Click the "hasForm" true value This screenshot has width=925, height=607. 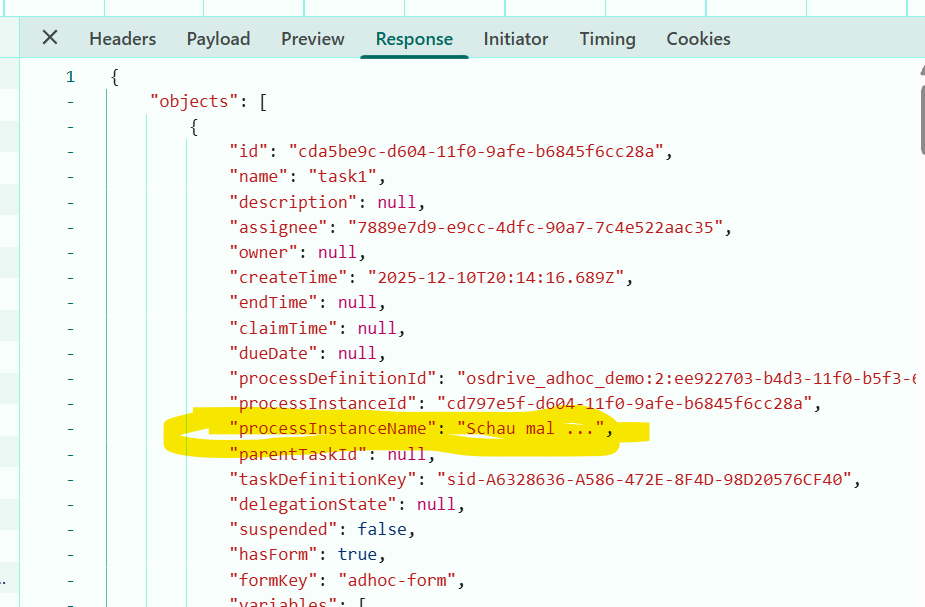[x=357, y=554]
